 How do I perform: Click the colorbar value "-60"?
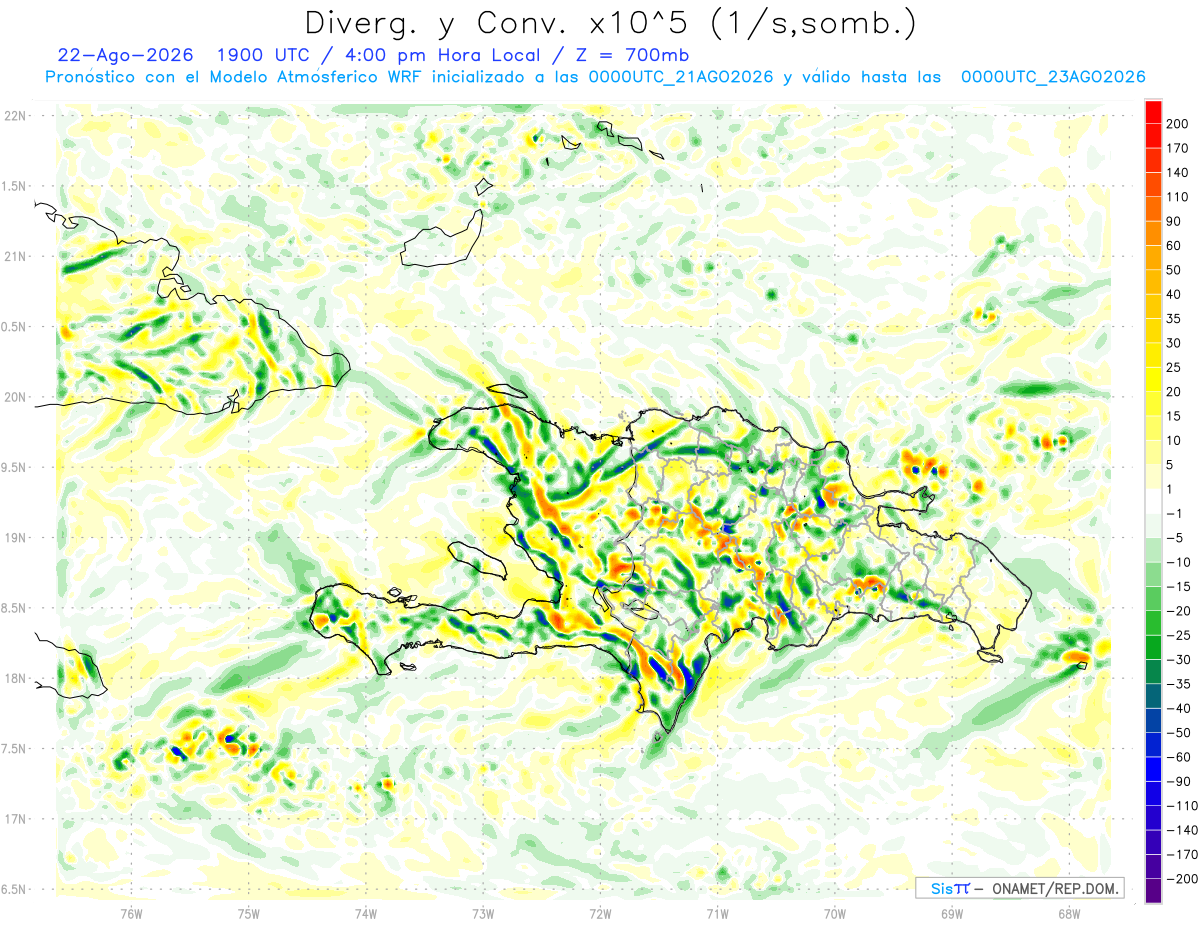[1178, 758]
